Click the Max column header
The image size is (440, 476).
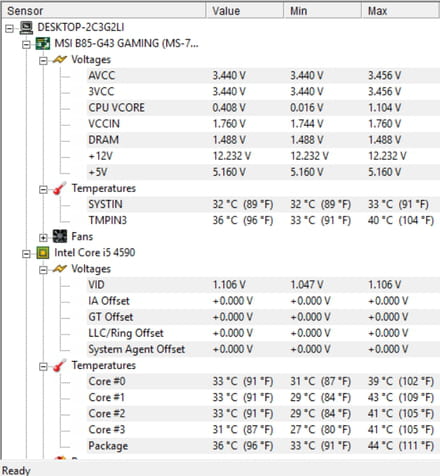400,11
